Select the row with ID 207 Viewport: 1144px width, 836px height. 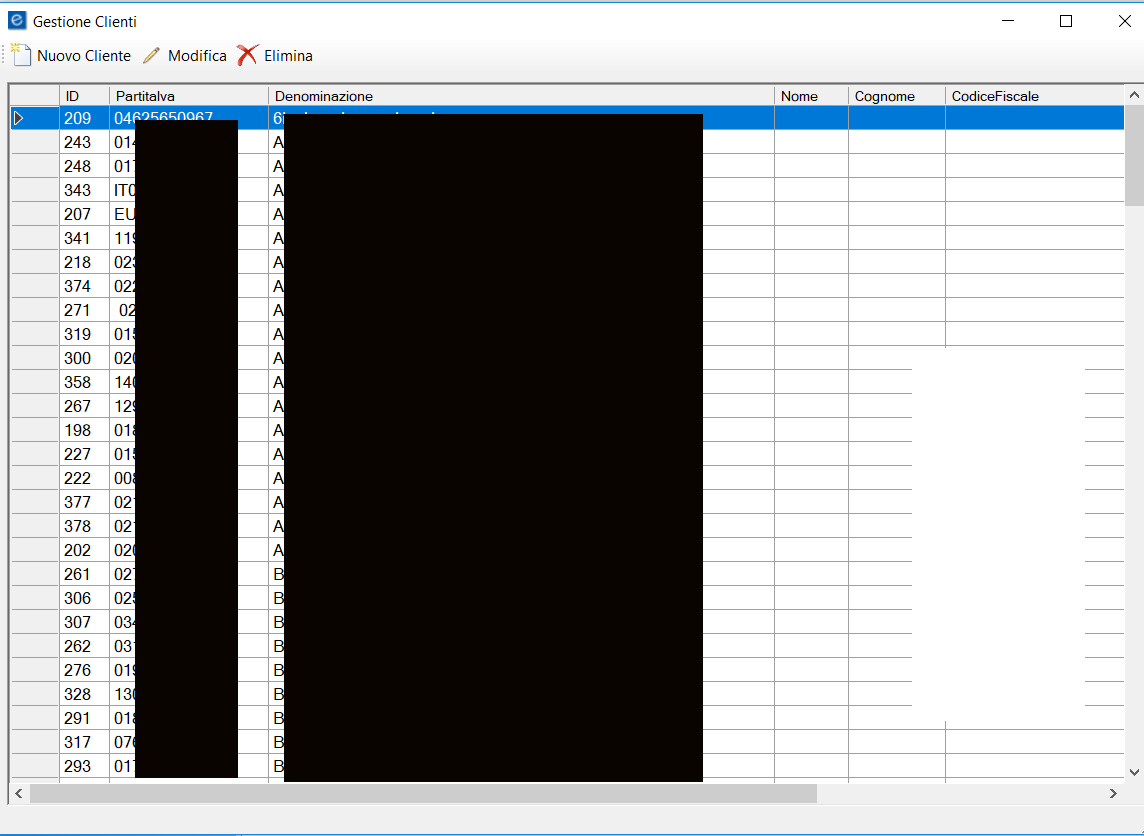pyautogui.click(x=568, y=214)
